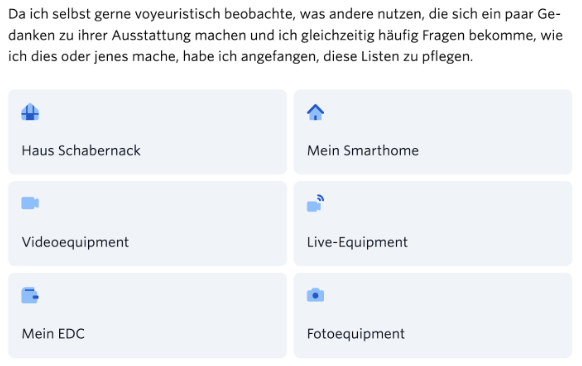Open the Haus Schabernack text link
Viewport: 582px width, 366px height.
(x=81, y=151)
